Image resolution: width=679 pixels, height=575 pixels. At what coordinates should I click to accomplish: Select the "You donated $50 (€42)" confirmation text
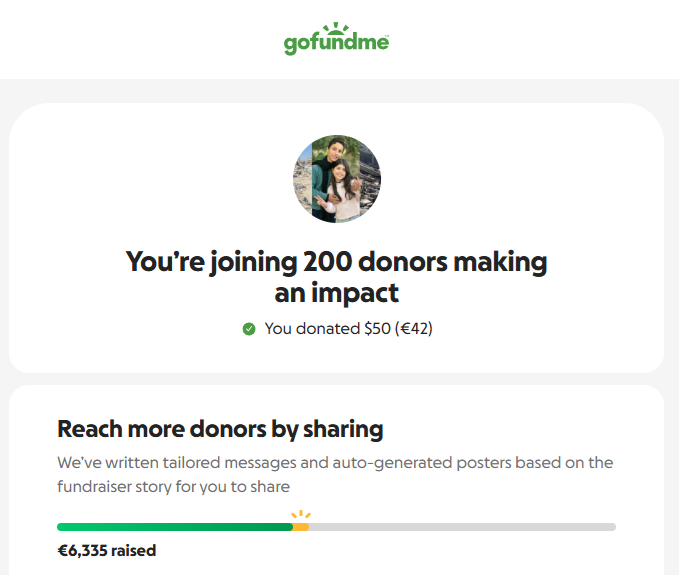click(348, 328)
